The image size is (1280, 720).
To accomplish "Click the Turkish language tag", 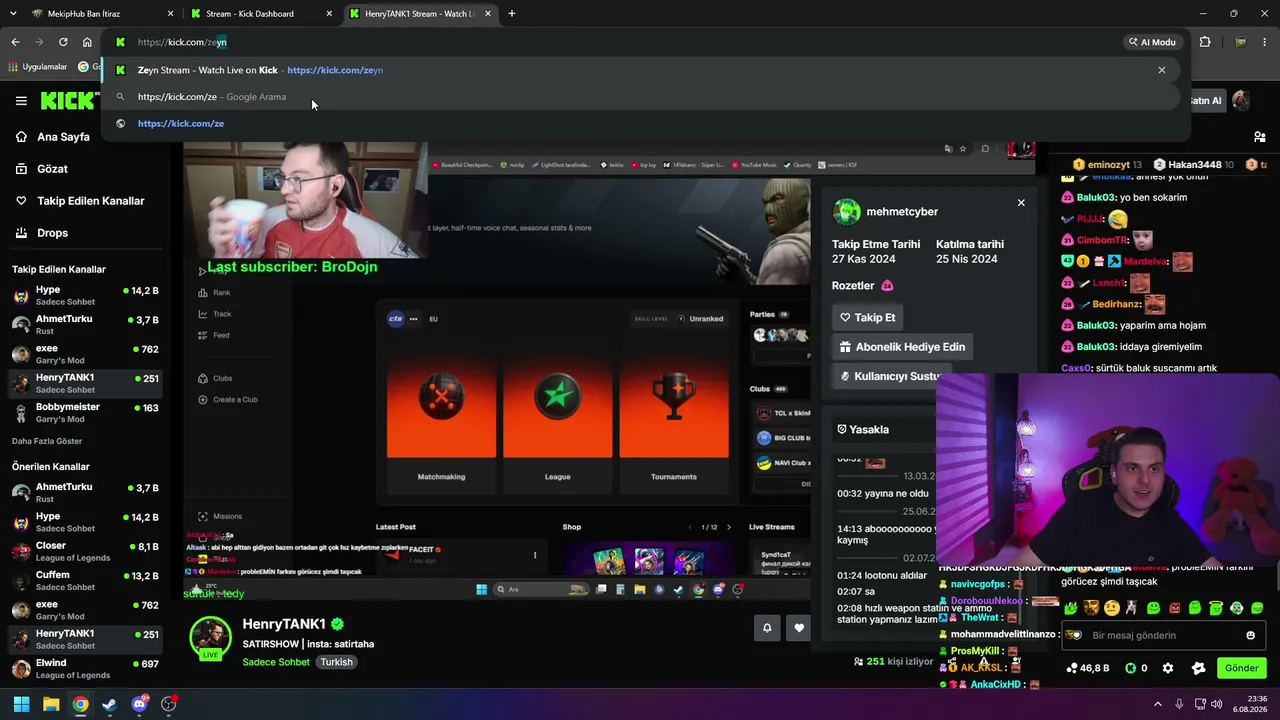I will pos(336,662).
